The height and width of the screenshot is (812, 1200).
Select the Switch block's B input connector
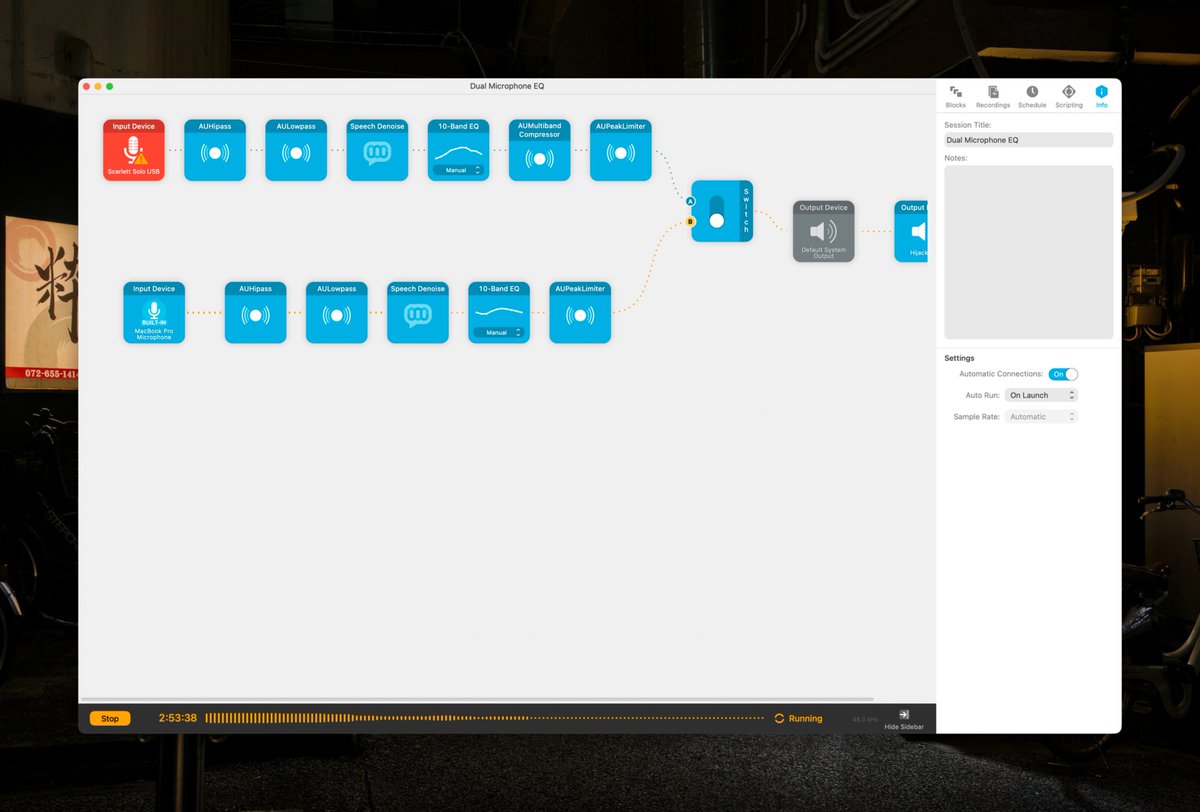click(x=690, y=222)
